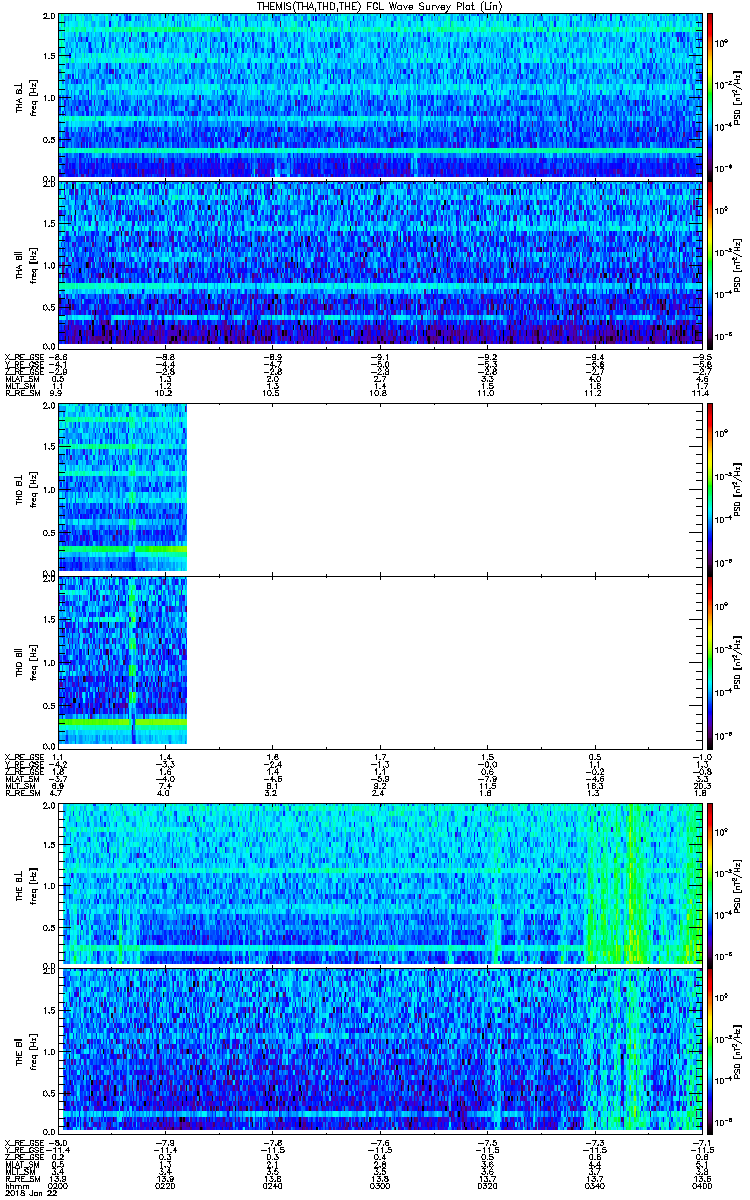
Task: Click the '0300' time tick label
Action: 380,1184
